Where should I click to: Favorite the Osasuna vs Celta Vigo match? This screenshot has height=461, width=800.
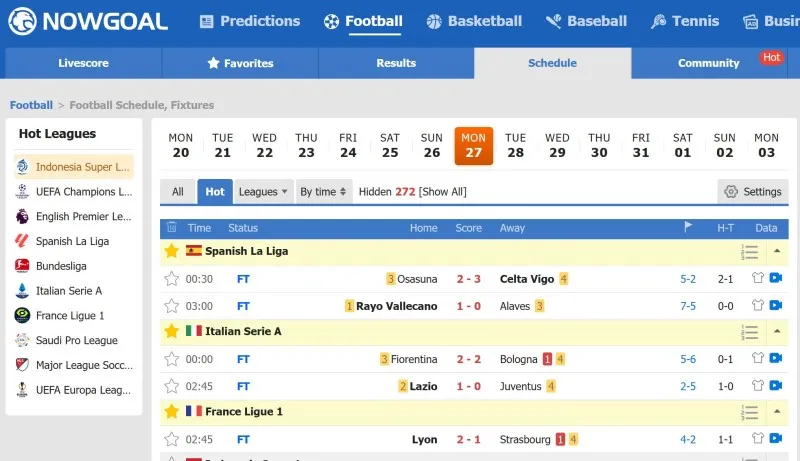(172, 279)
